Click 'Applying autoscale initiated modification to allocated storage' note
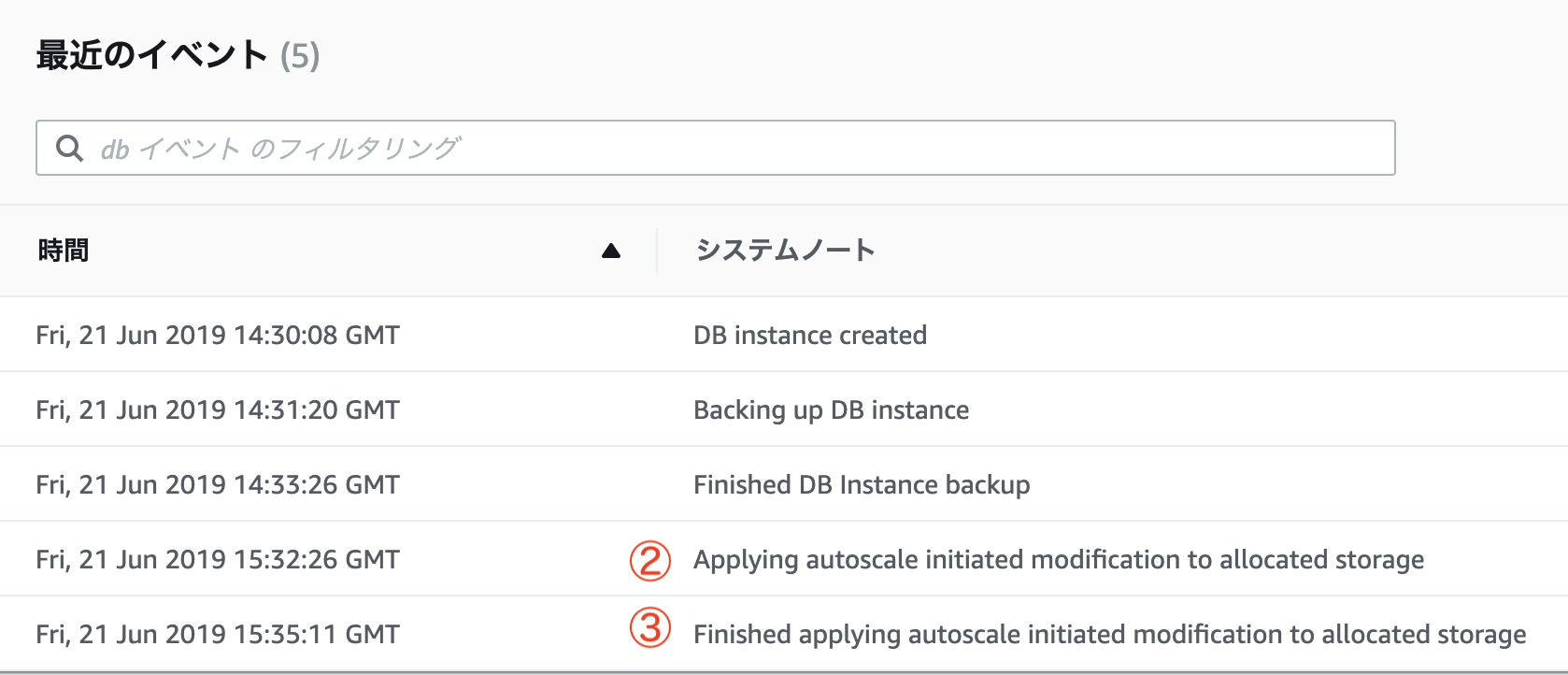The width and height of the screenshot is (1568, 675). (1059, 559)
